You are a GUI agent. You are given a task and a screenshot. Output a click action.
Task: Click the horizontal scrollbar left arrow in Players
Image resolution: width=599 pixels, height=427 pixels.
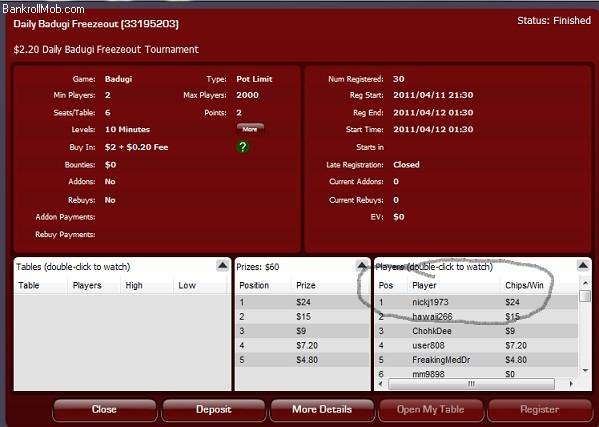(380, 384)
